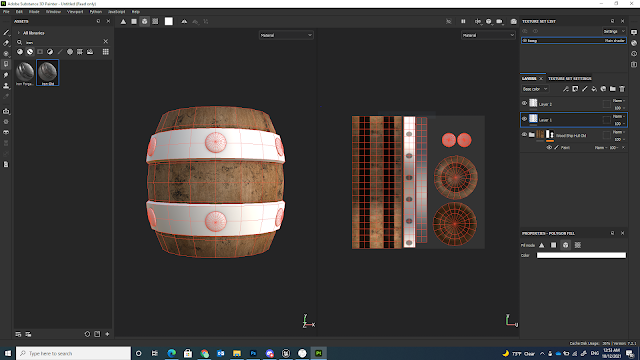The height and width of the screenshot is (360, 640).
Task: Hide the Wood Ship Hull Old folder
Action: coord(524,134)
